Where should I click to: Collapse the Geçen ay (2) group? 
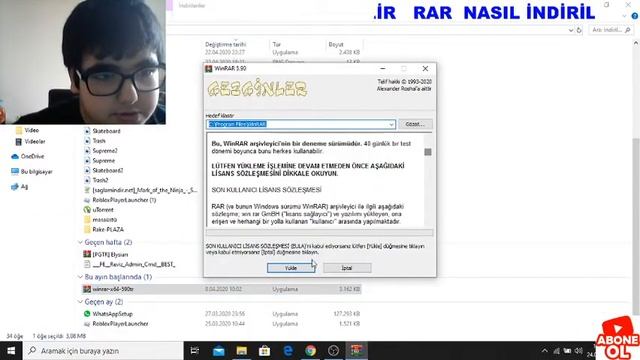pyautogui.click(x=80, y=302)
